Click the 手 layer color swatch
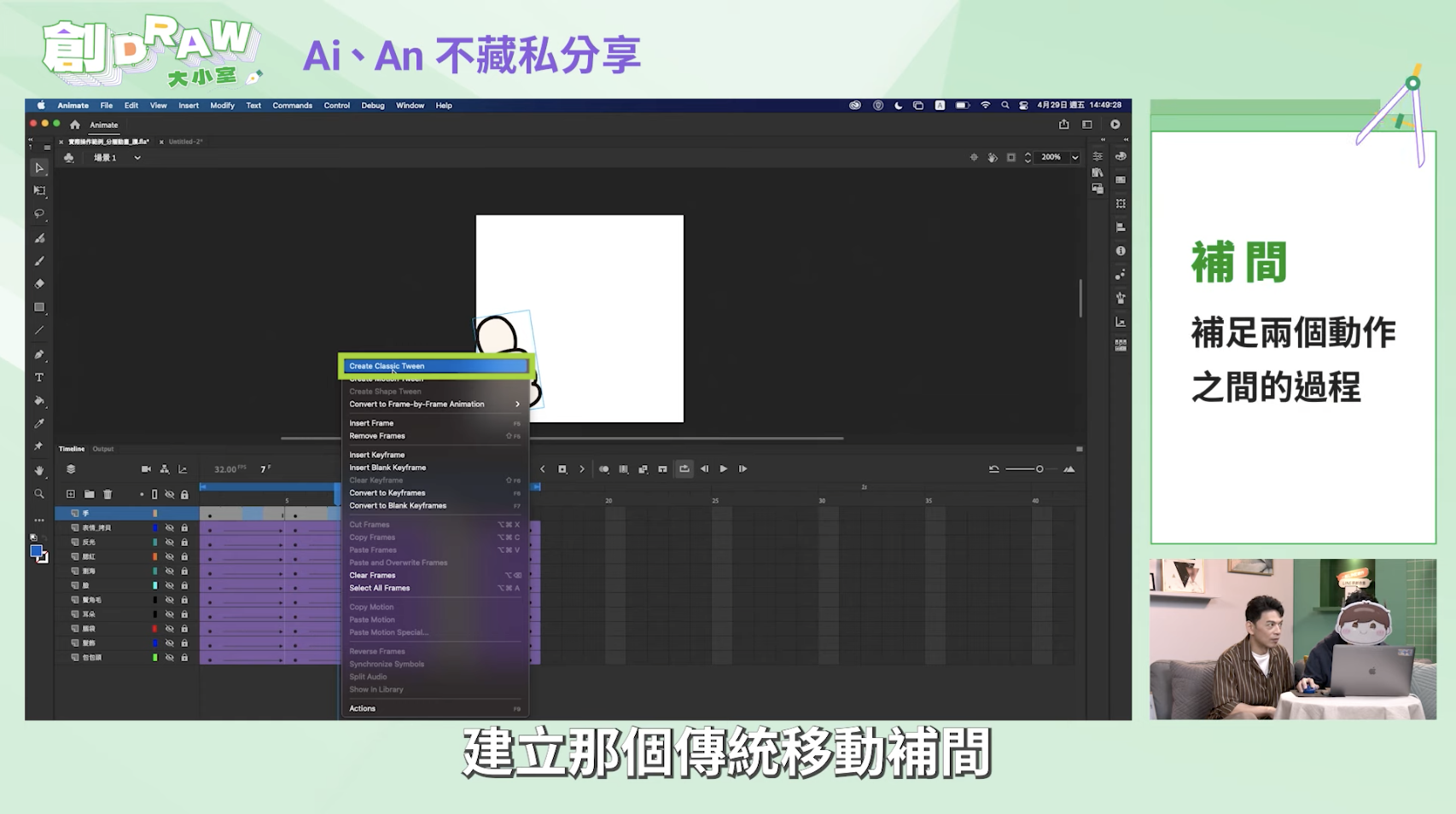This screenshot has width=1456, height=814. (x=154, y=514)
